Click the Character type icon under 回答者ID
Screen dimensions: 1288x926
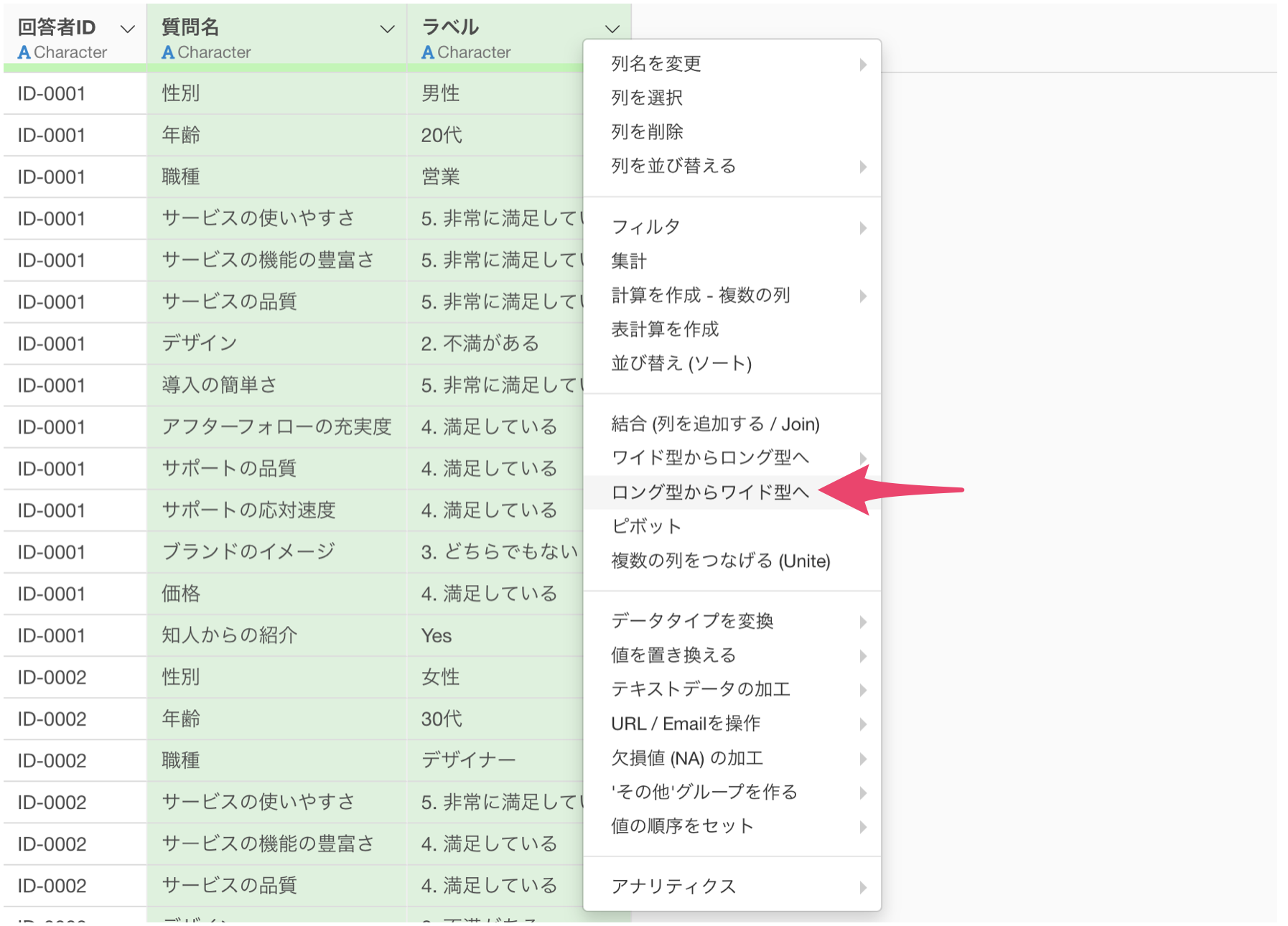(24, 52)
